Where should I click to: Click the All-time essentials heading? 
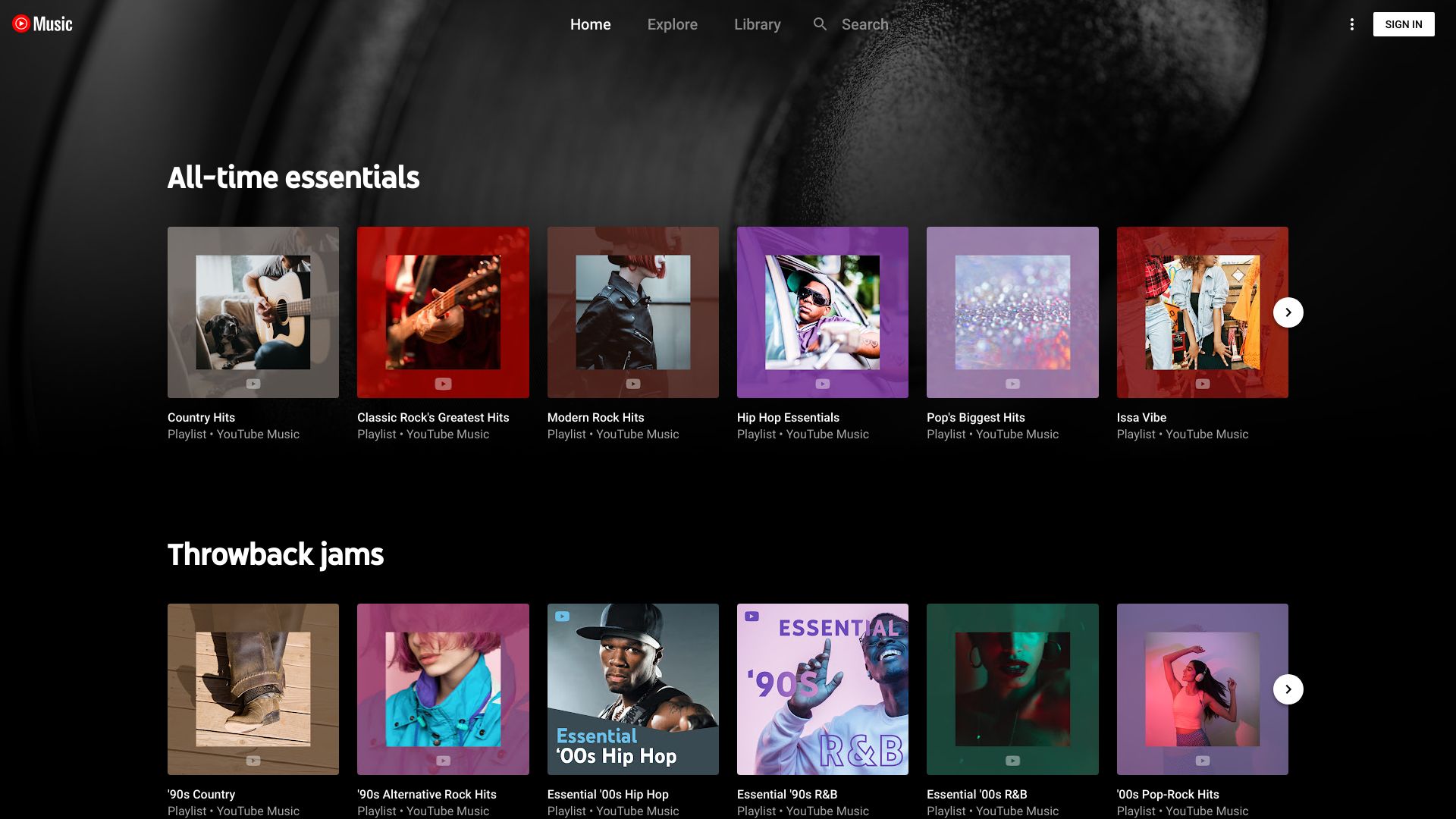coord(293,177)
